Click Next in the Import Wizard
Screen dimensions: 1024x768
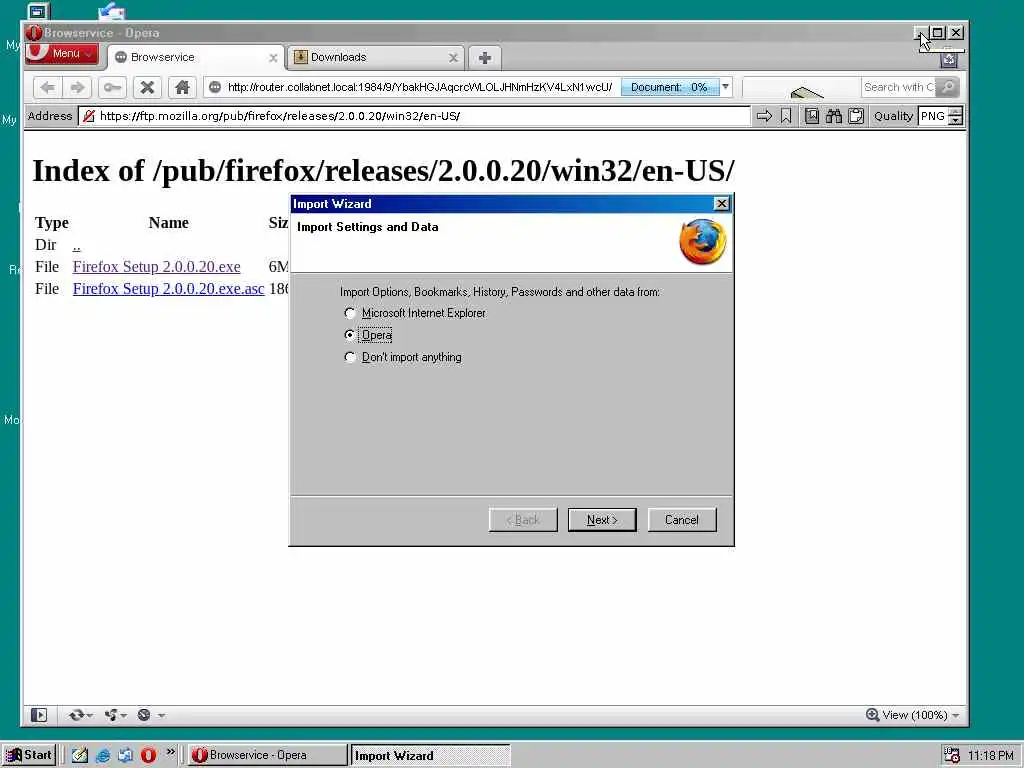coord(602,520)
